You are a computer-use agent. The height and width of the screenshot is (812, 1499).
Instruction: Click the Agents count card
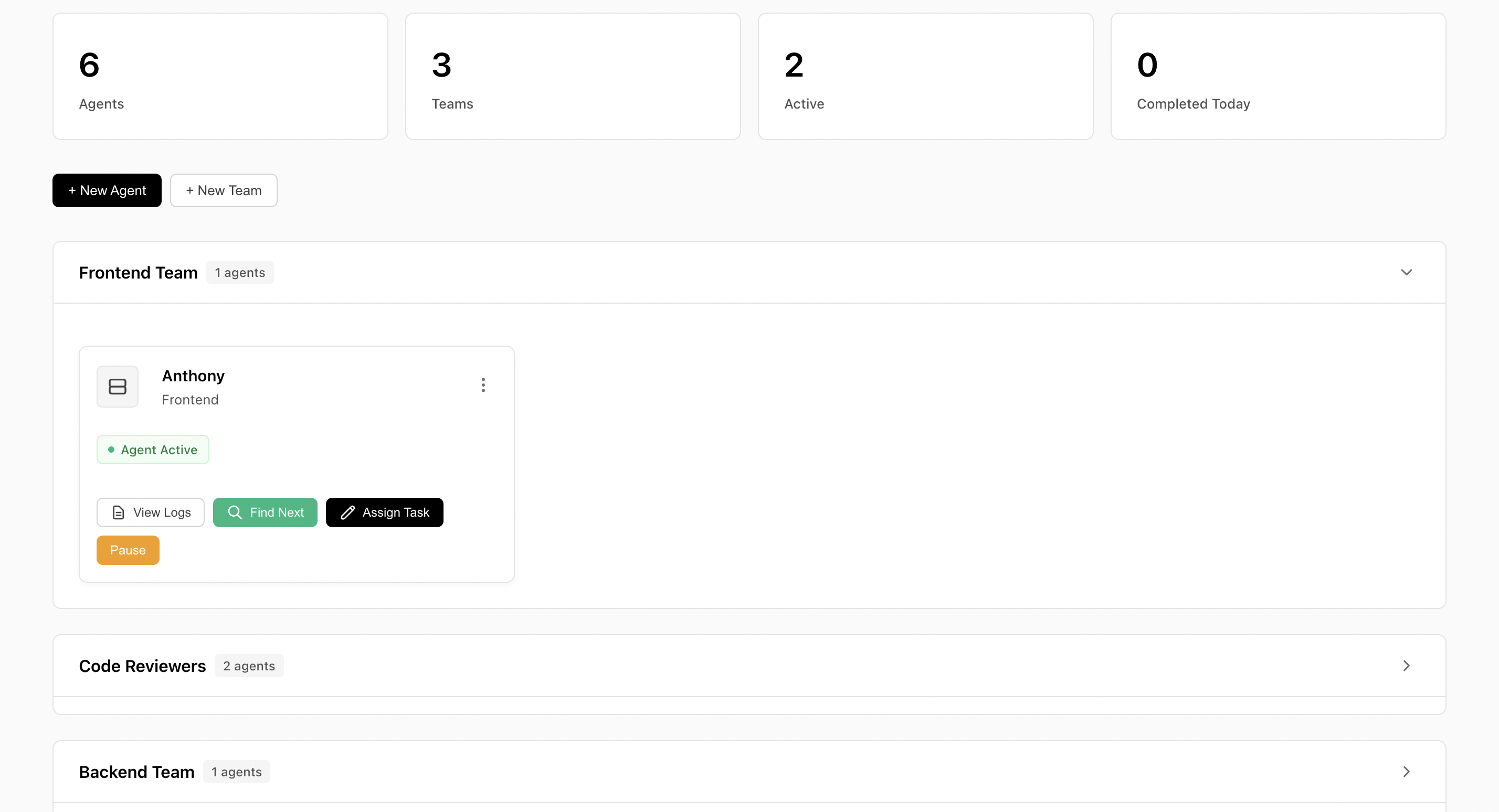click(x=220, y=76)
